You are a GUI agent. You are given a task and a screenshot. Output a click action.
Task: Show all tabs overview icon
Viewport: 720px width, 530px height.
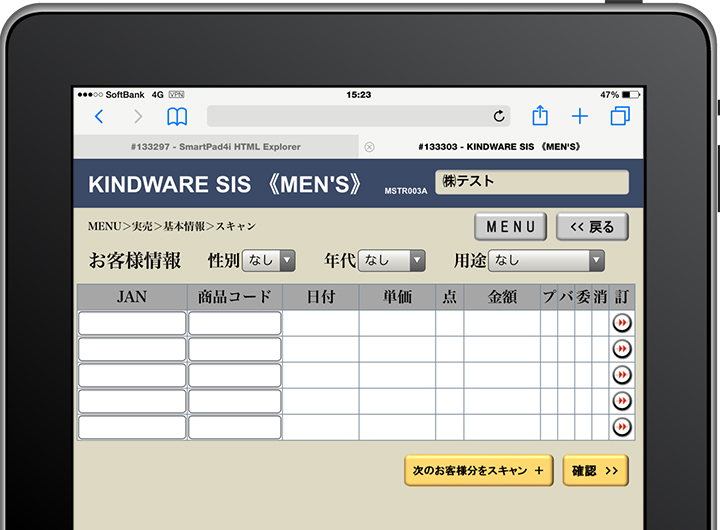click(620, 116)
